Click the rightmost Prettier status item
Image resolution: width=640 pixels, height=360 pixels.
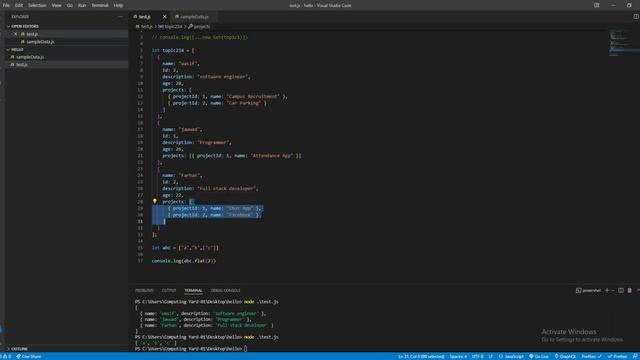click(x=618, y=356)
